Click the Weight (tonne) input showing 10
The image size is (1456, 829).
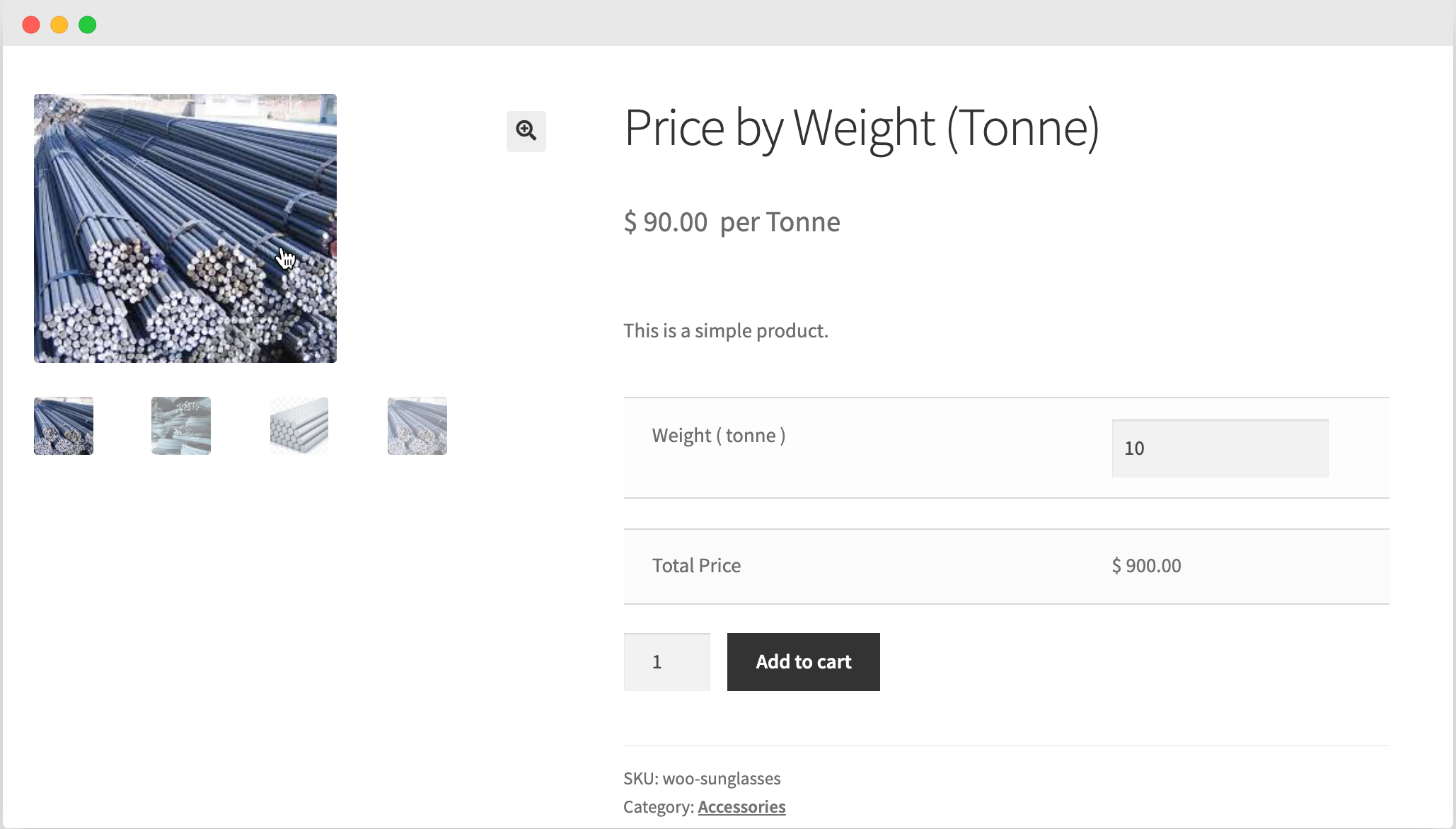coord(1219,448)
